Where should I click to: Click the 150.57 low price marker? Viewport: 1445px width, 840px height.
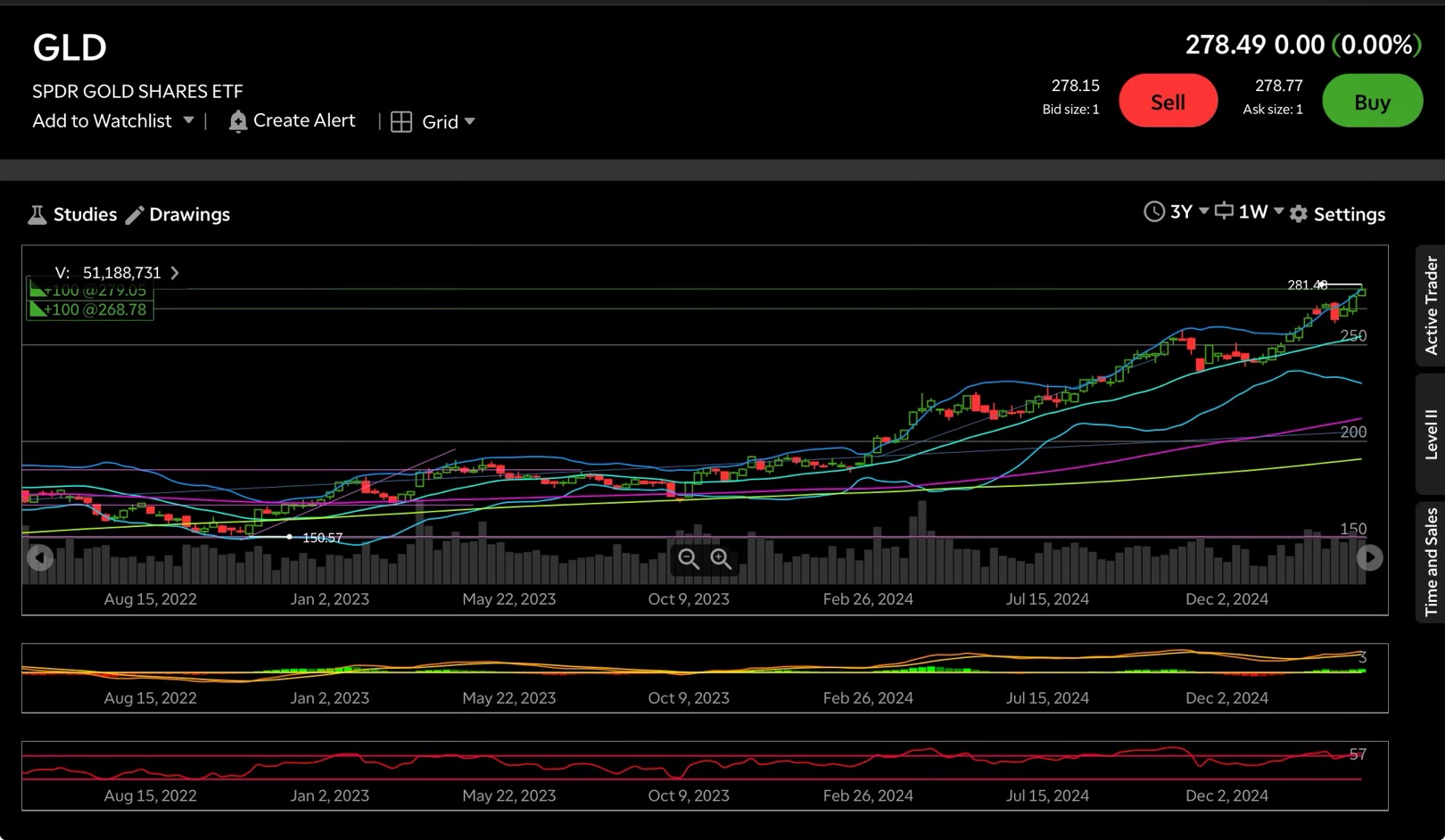(322, 538)
